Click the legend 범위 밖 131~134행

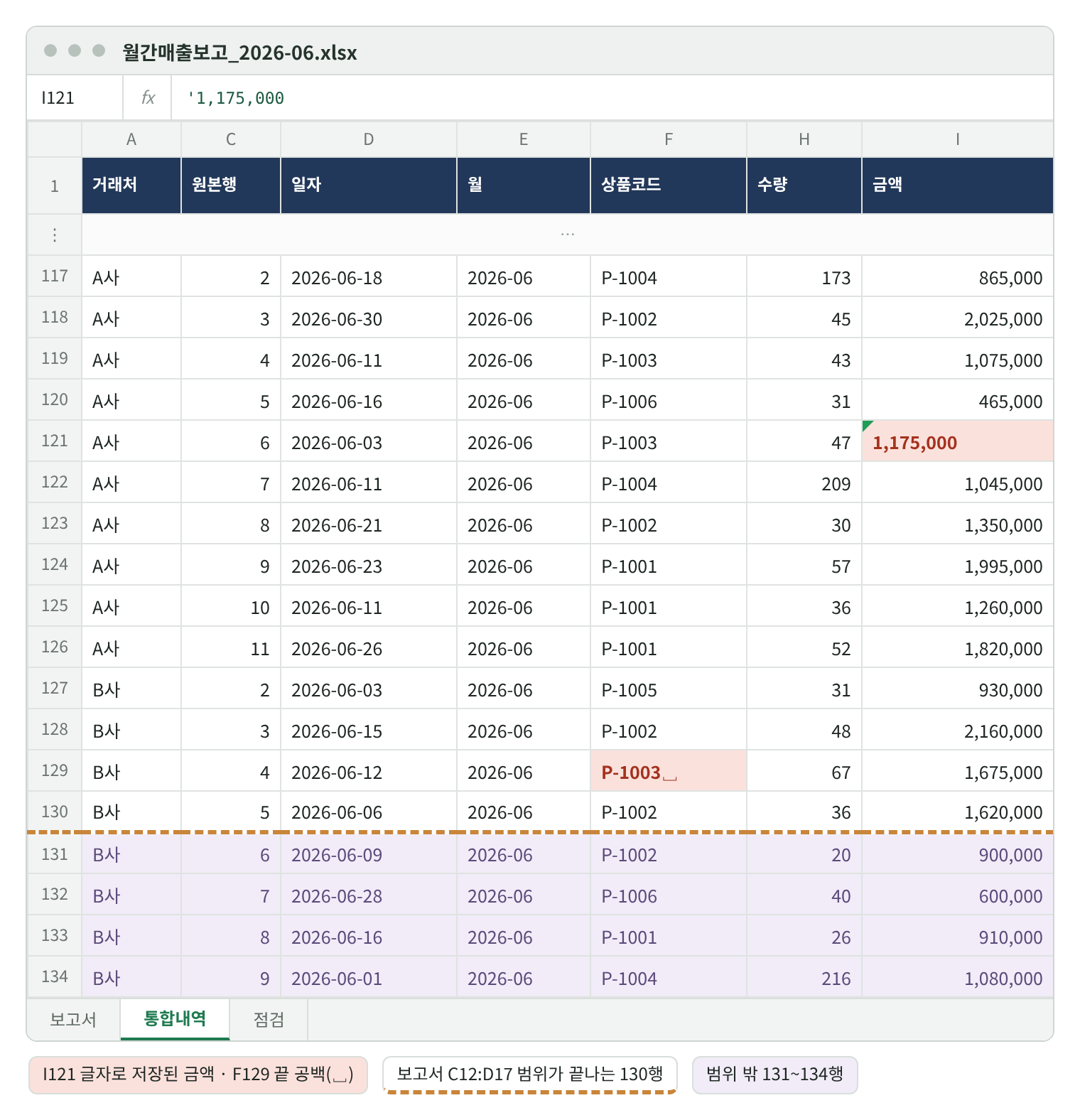[x=775, y=1075]
